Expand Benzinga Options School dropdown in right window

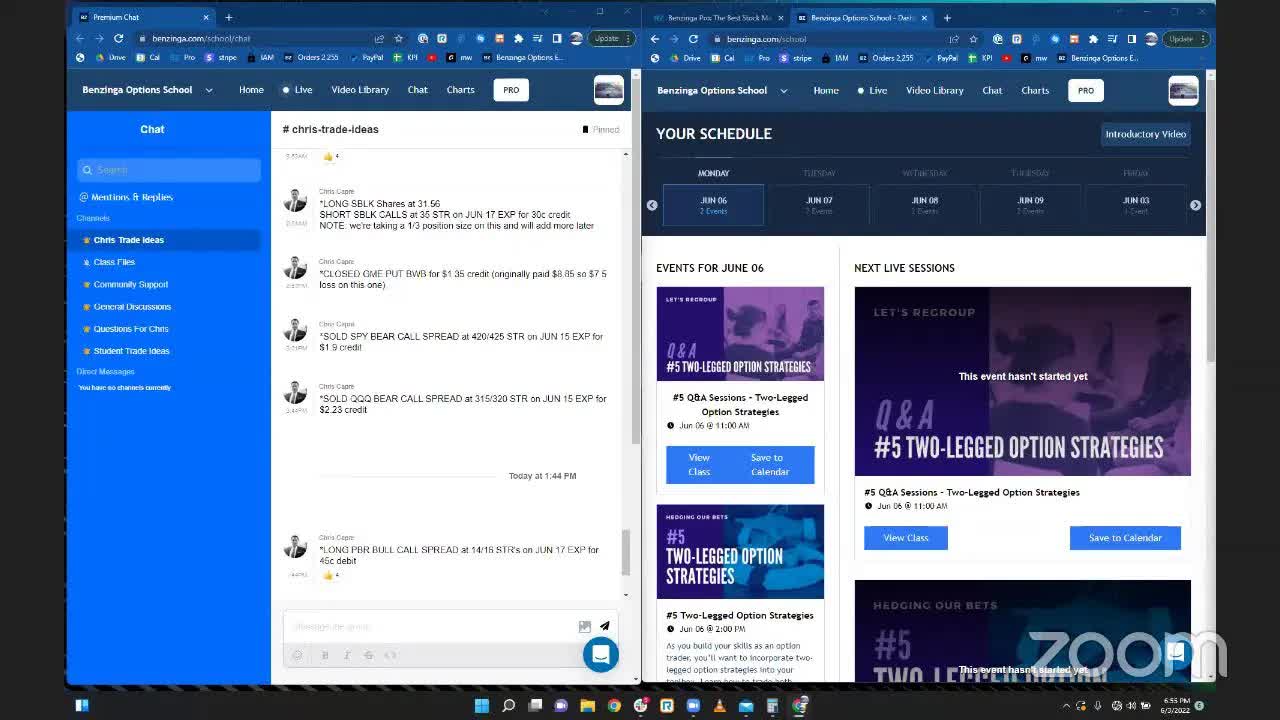pos(784,90)
